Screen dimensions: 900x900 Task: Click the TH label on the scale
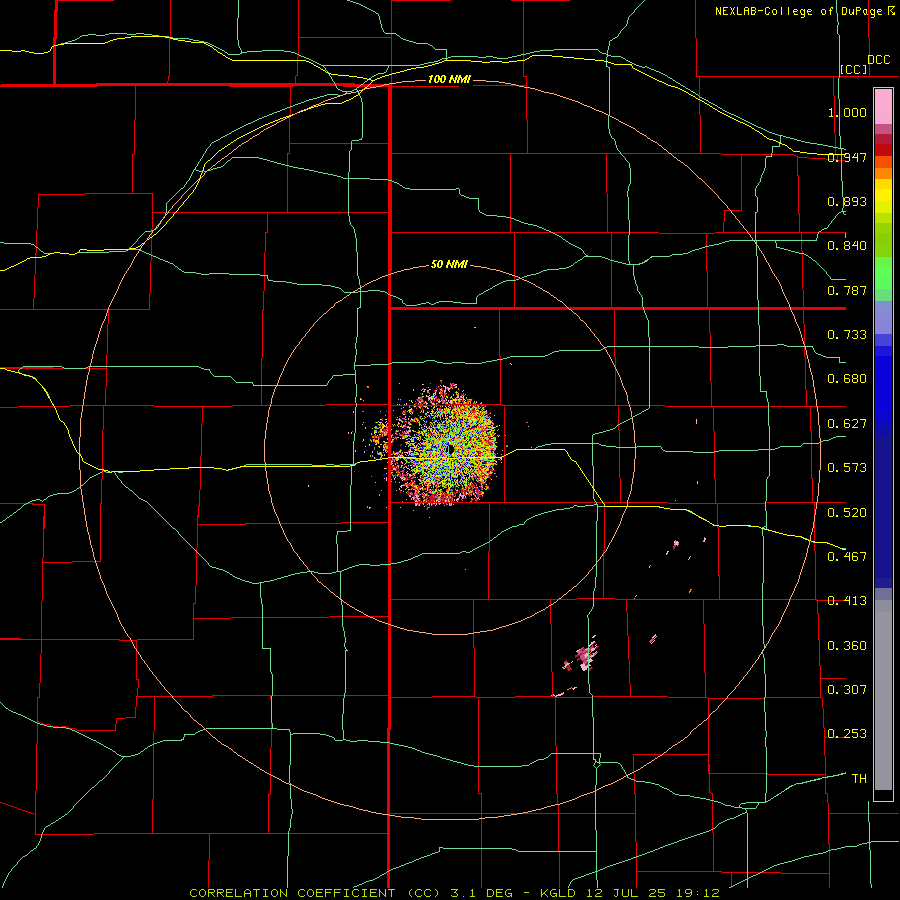point(859,779)
